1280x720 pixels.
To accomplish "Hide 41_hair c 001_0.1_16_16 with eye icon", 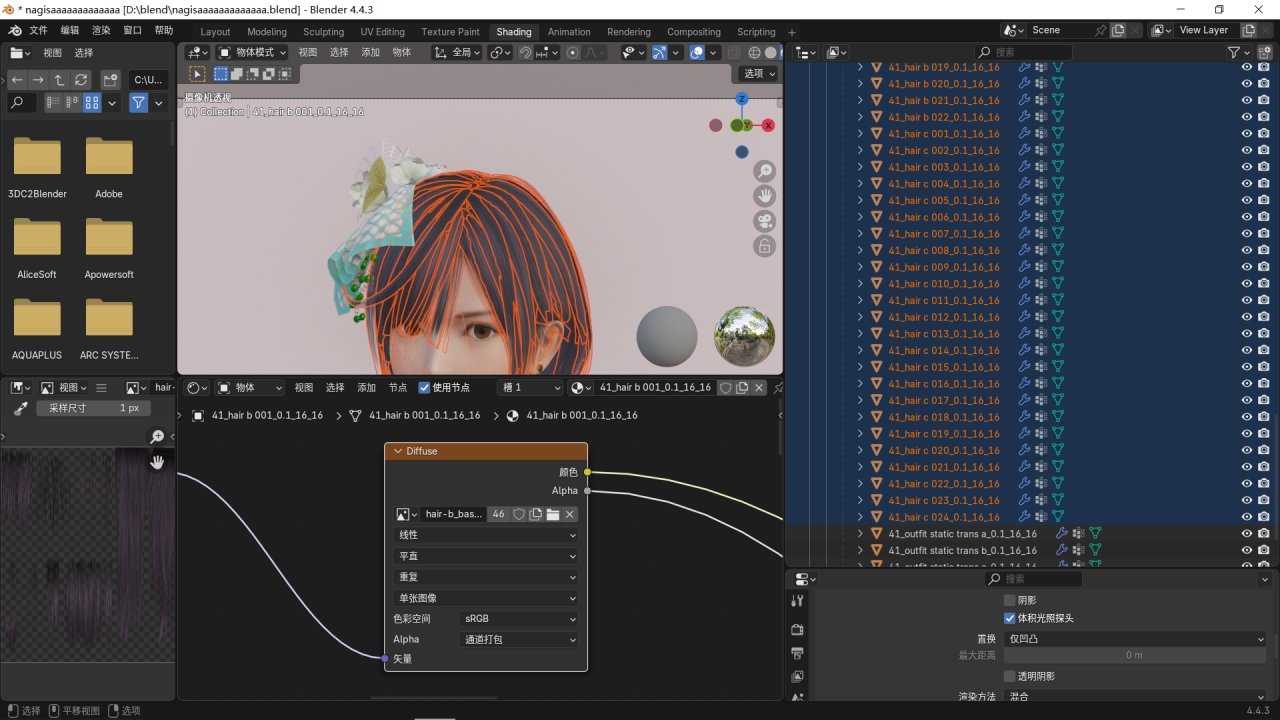I will [1247, 134].
